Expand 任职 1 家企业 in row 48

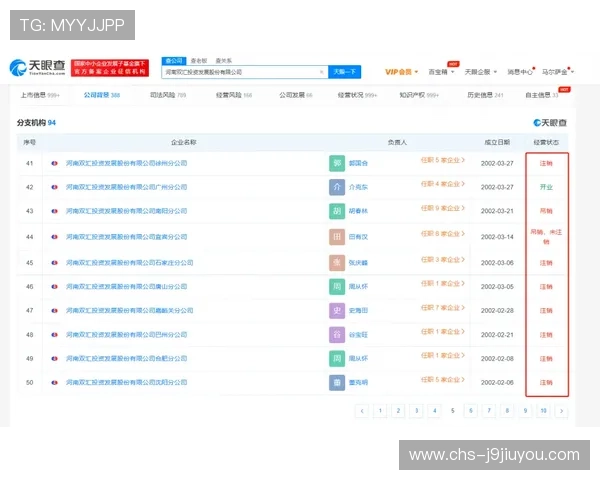point(443,331)
